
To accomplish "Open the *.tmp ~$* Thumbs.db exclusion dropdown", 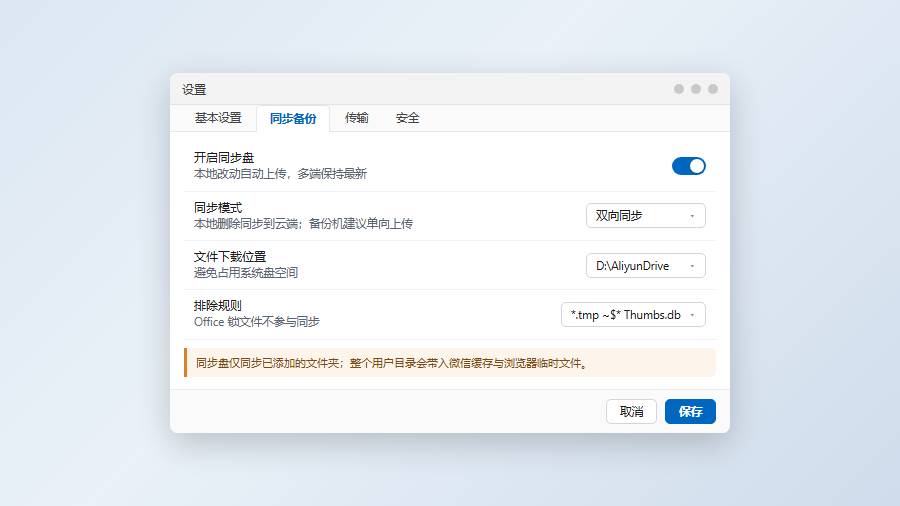I will click(x=633, y=315).
